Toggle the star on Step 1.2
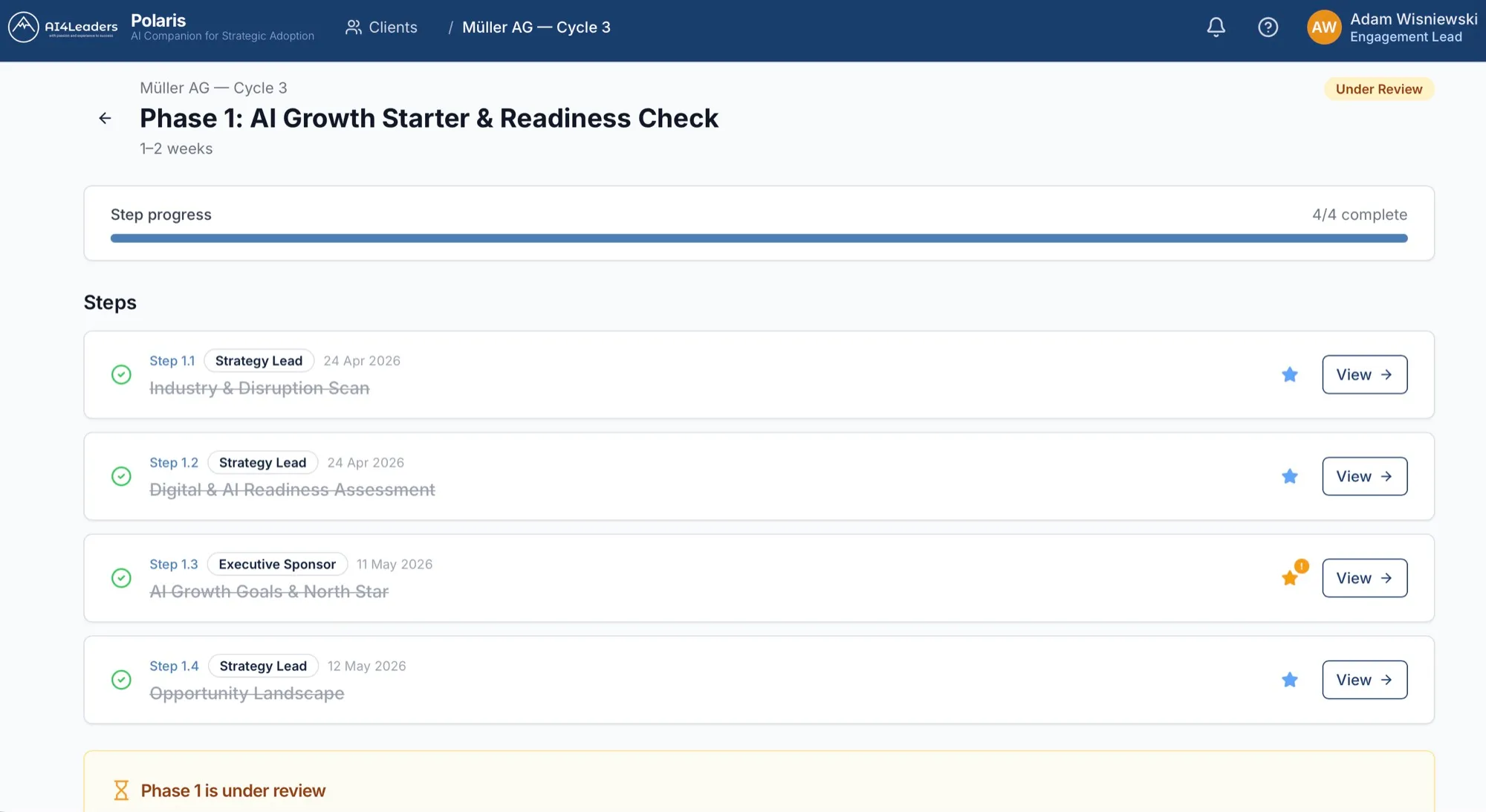 [1290, 476]
